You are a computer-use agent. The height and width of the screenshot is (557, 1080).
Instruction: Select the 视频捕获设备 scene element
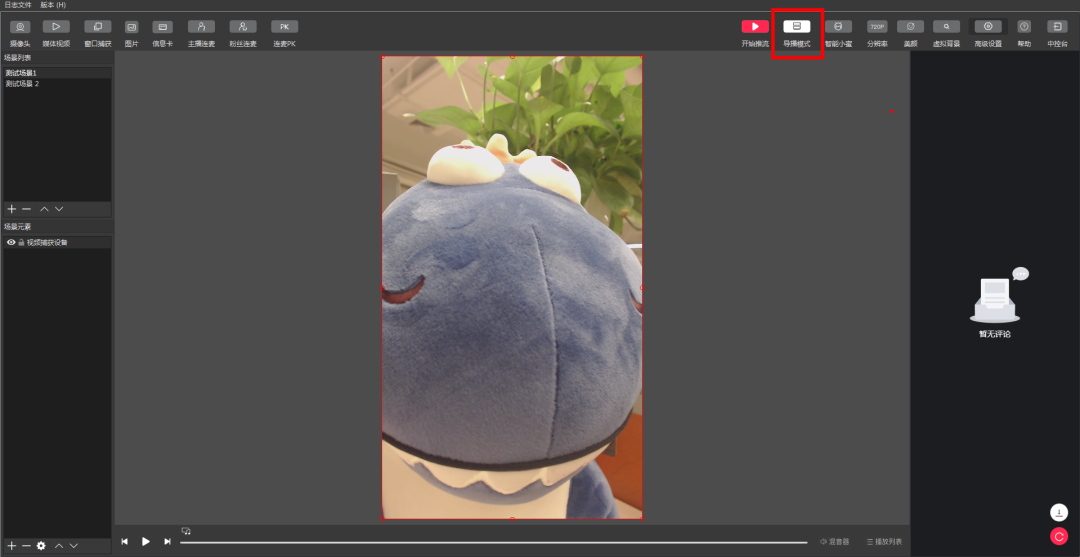coord(57,242)
